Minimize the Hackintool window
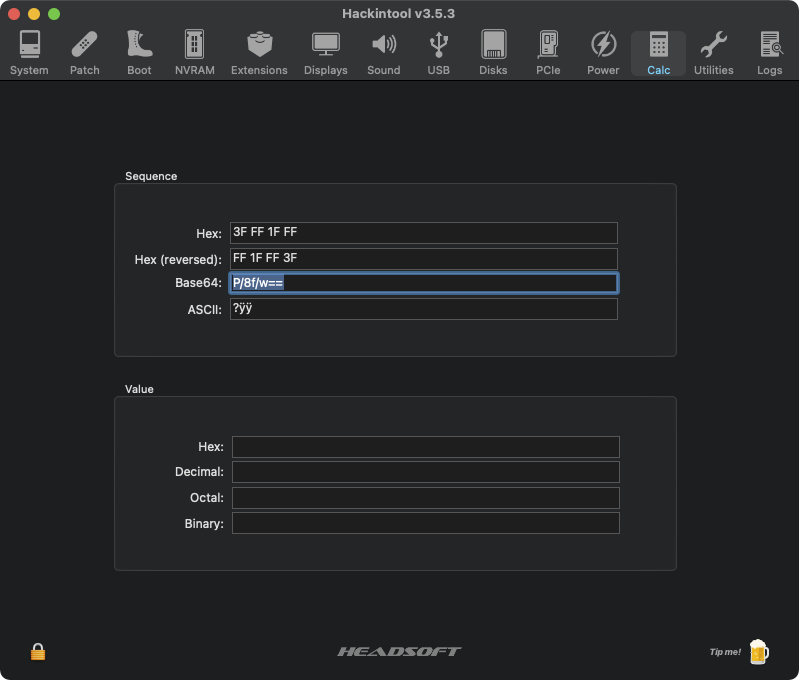This screenshot has width=799, height=680. pos(34,14)
